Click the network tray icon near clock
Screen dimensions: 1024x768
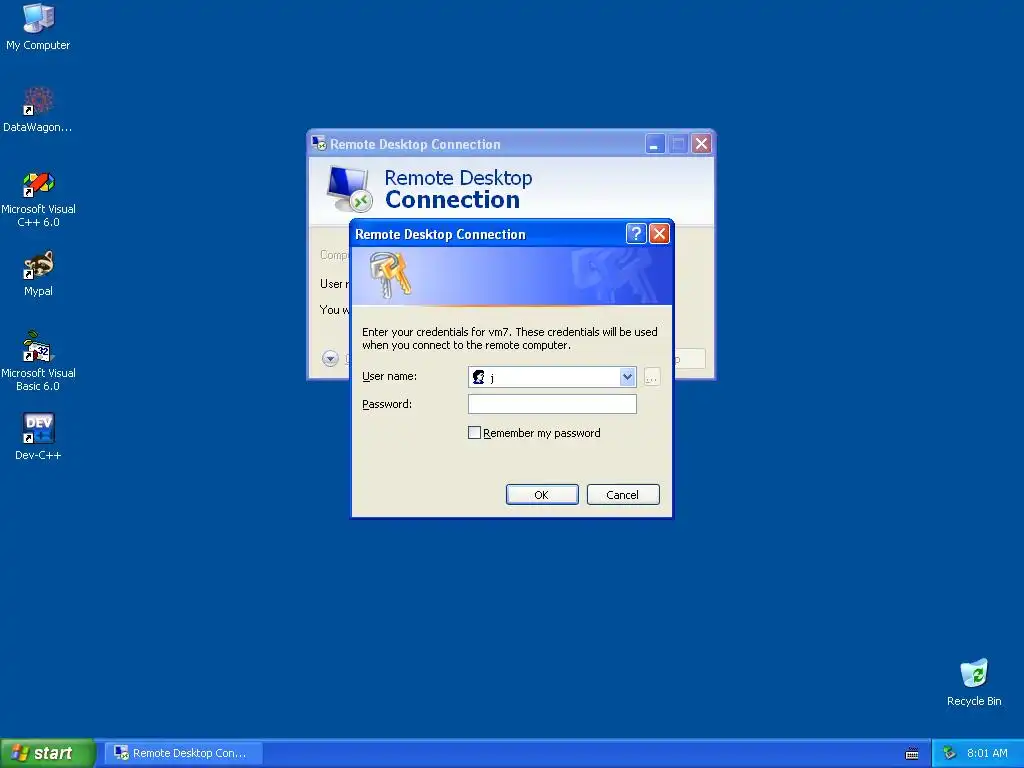pyautogui.click(x=949, y=753)
